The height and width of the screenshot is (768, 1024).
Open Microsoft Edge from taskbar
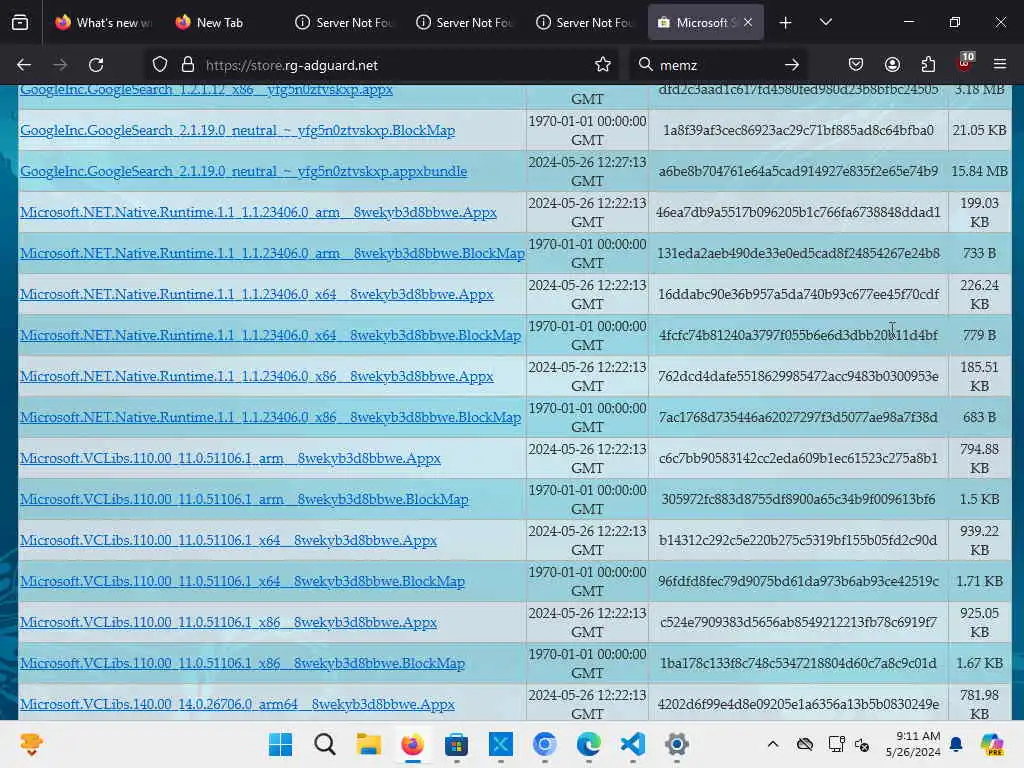click(588, 744)
